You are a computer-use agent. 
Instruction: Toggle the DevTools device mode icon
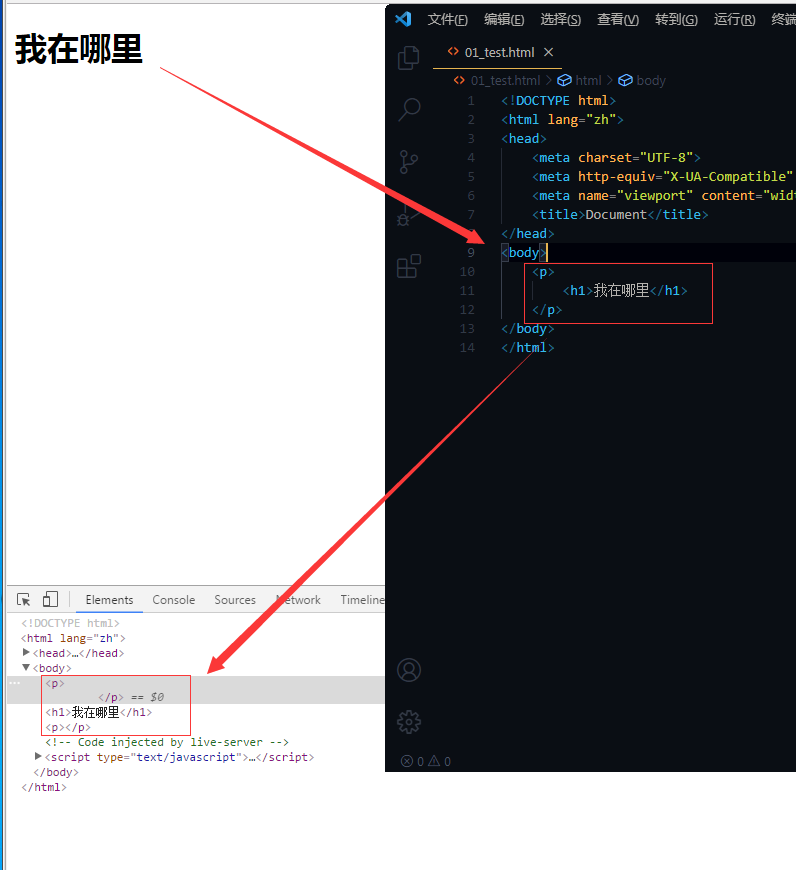tap(50, 599)
